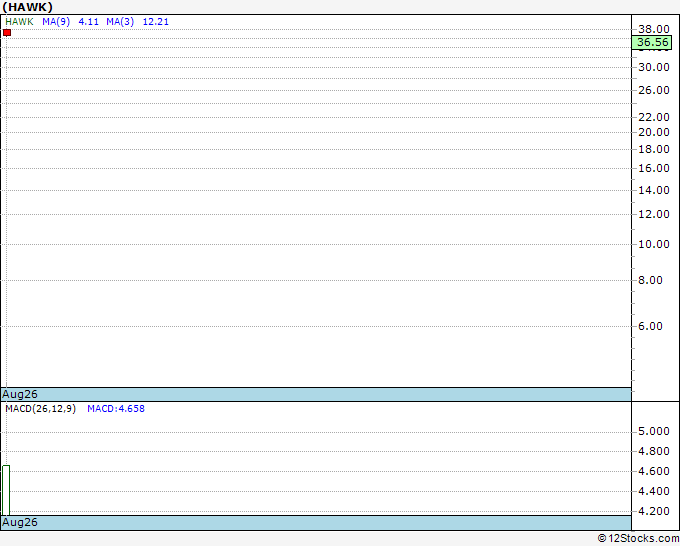Click the 30.00 price axis label

pos(654,67)
